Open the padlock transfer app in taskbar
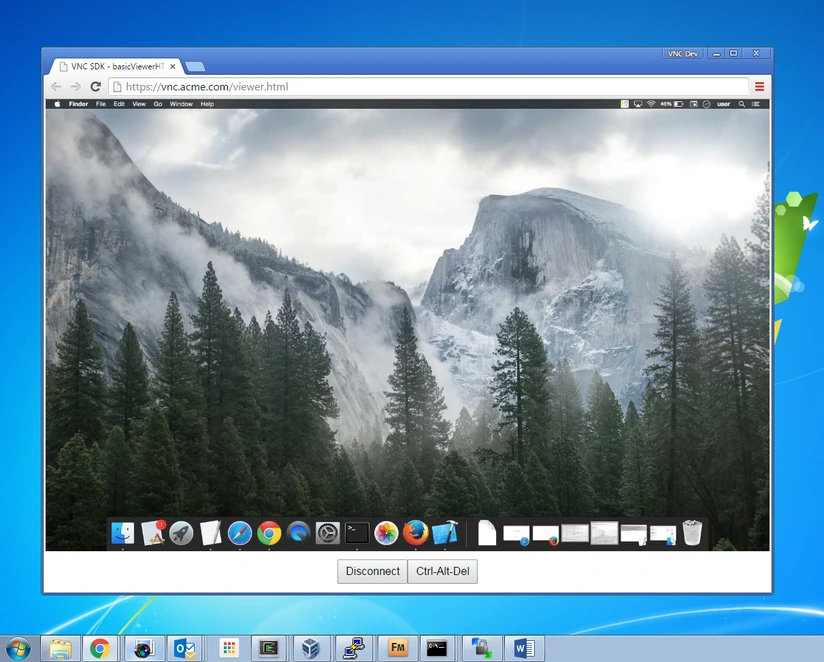 tap(481, 649)
